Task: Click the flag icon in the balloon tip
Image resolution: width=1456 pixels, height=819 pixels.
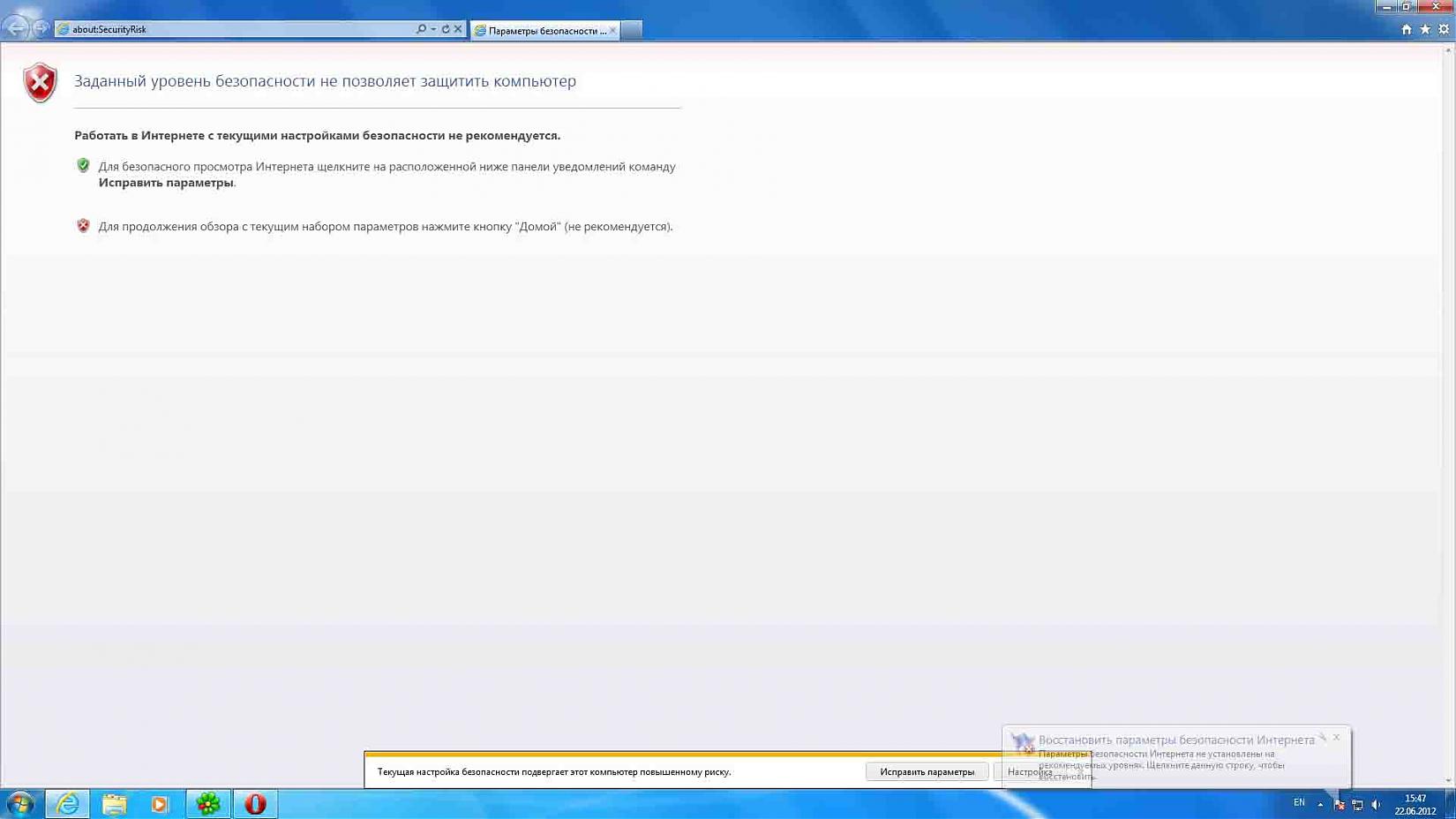Action: point(1023,743)
